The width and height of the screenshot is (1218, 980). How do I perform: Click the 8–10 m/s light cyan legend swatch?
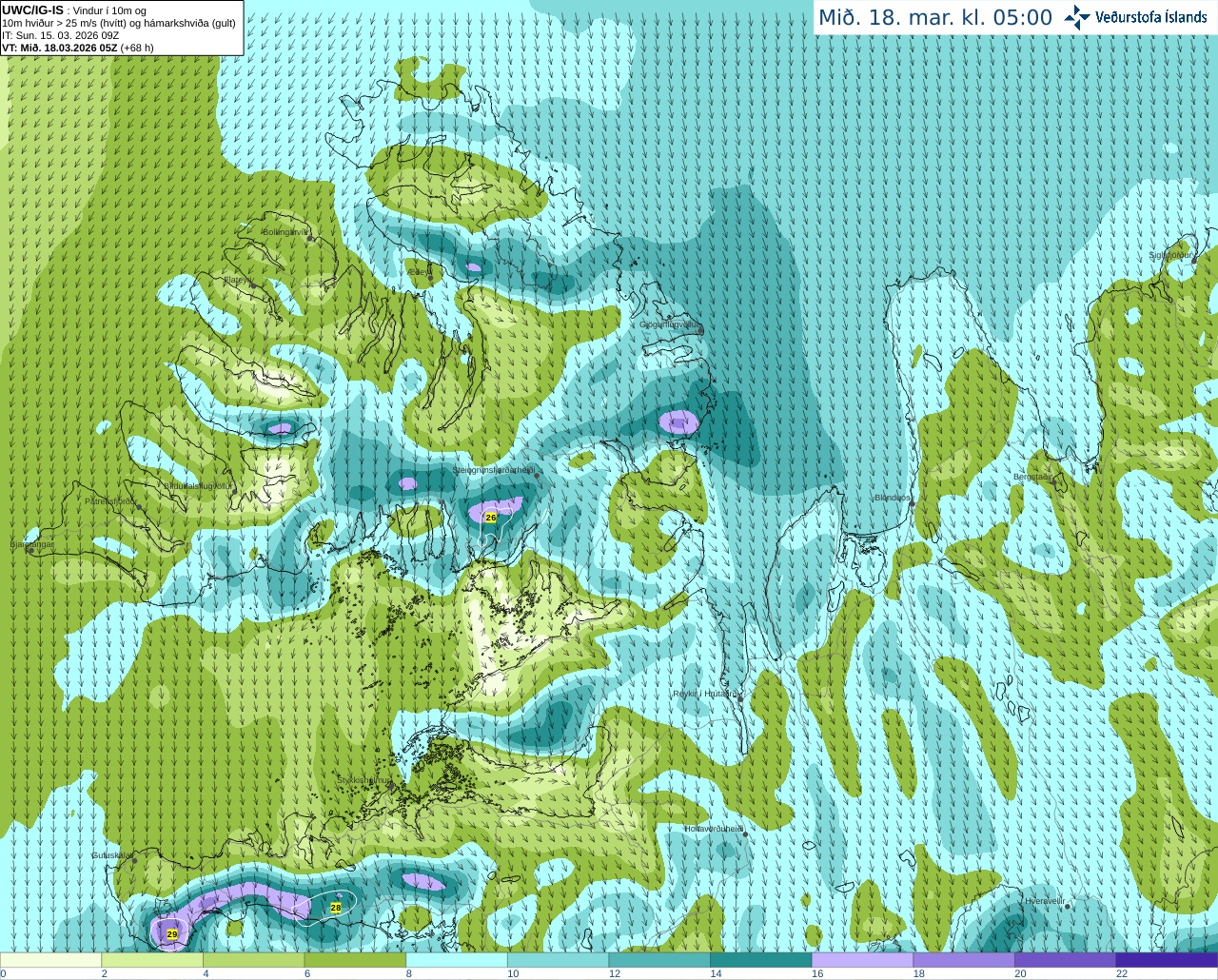pos(457,960)
